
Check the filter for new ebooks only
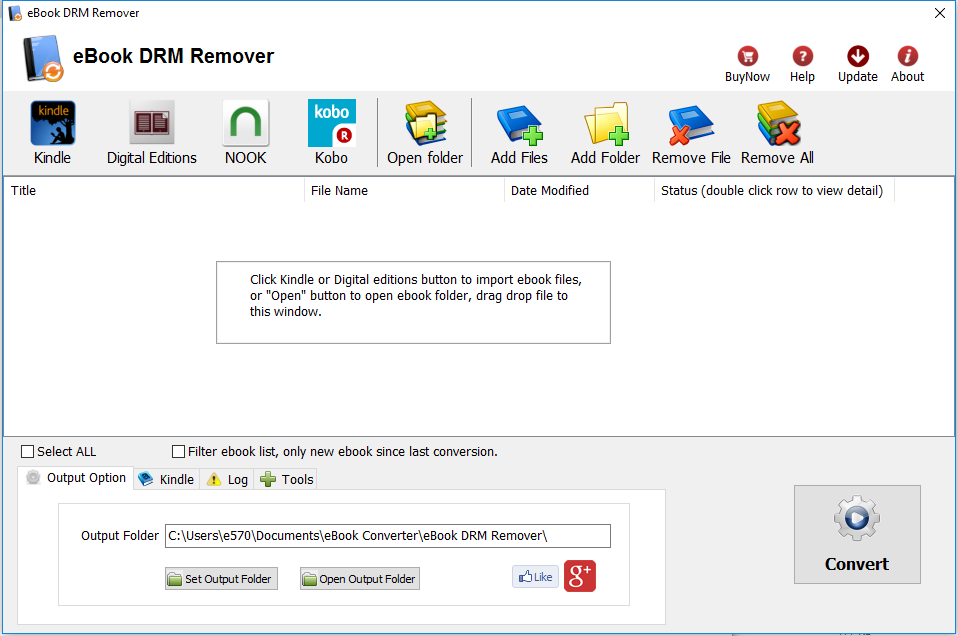178,451
